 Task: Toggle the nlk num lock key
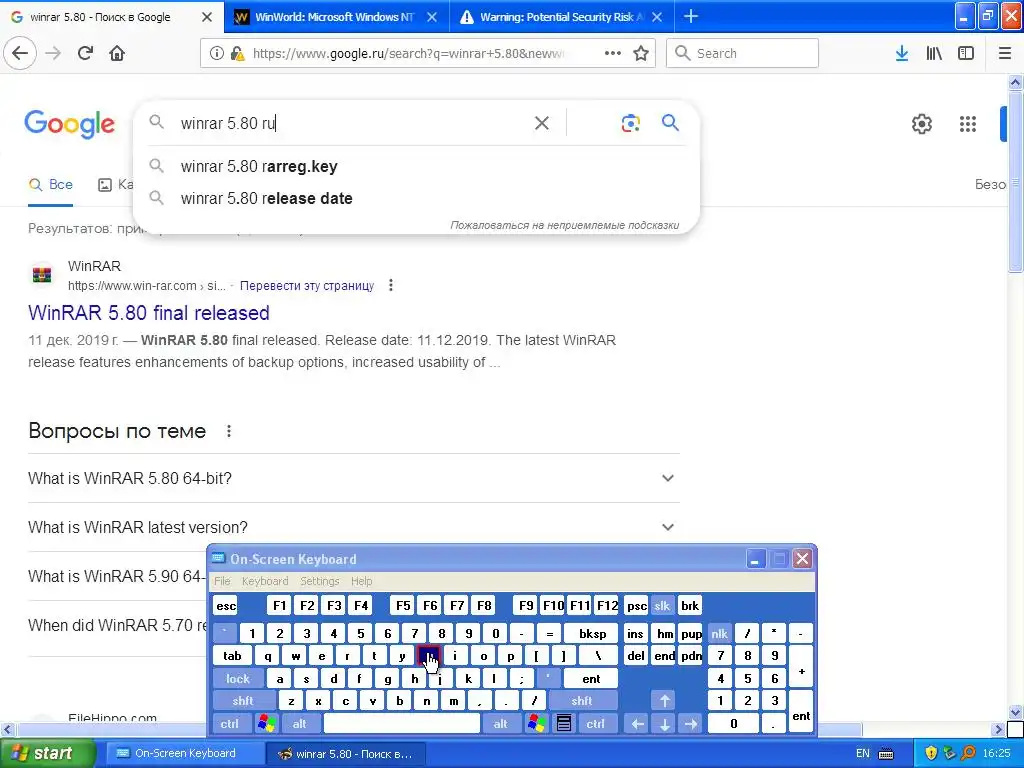pos(719,633)
